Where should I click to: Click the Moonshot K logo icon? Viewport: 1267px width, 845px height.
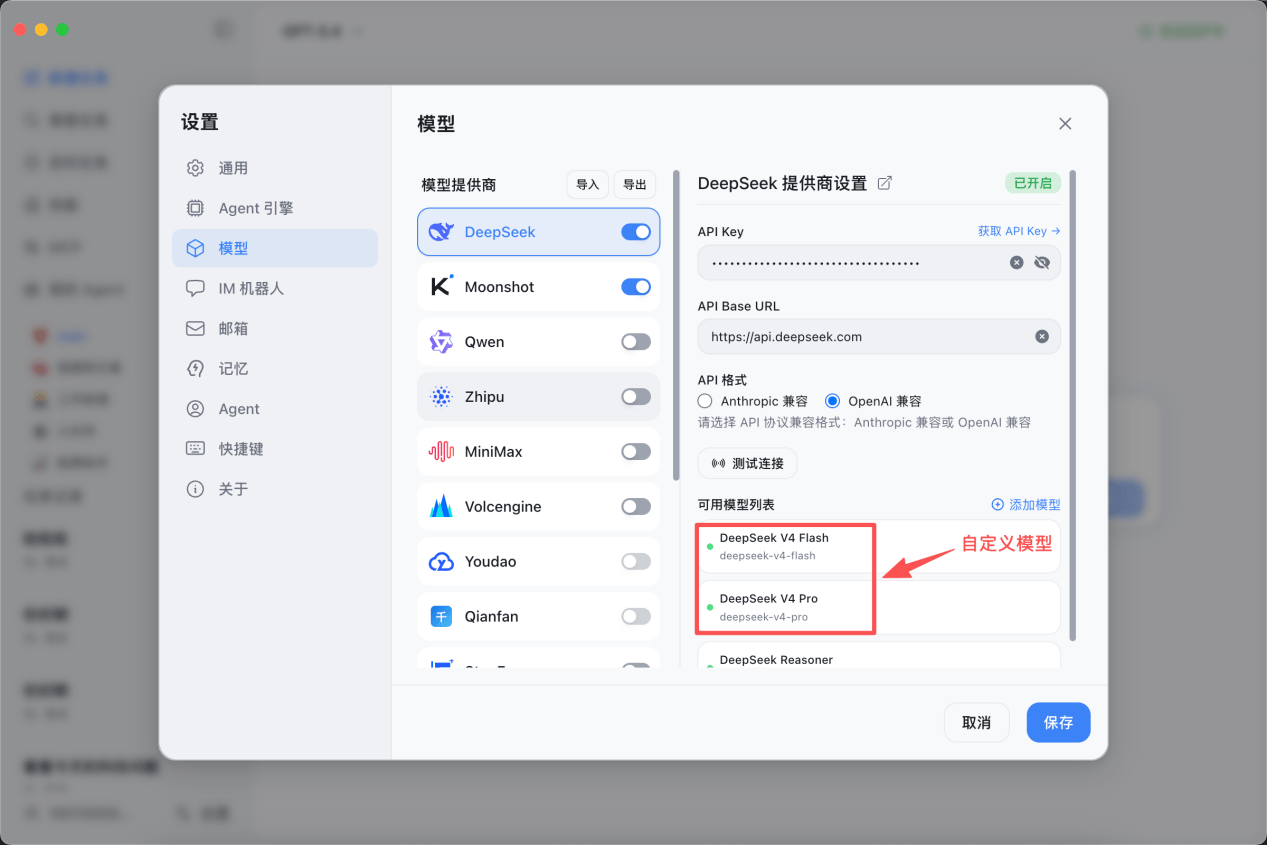point(441,286)
